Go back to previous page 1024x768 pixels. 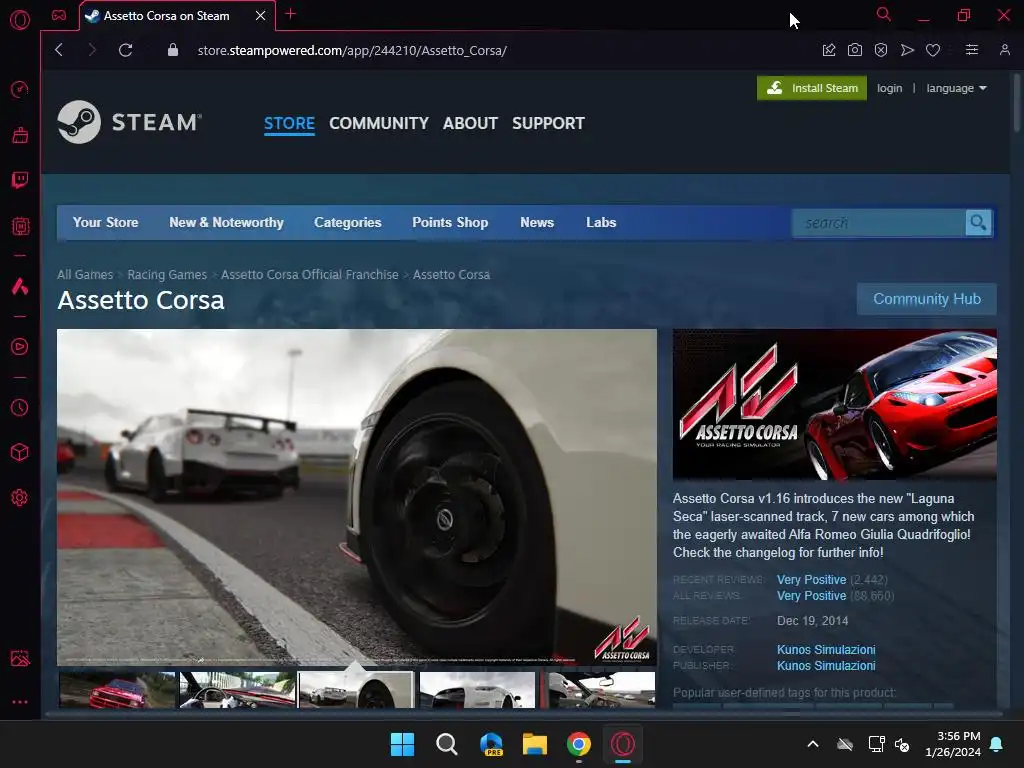59,50
